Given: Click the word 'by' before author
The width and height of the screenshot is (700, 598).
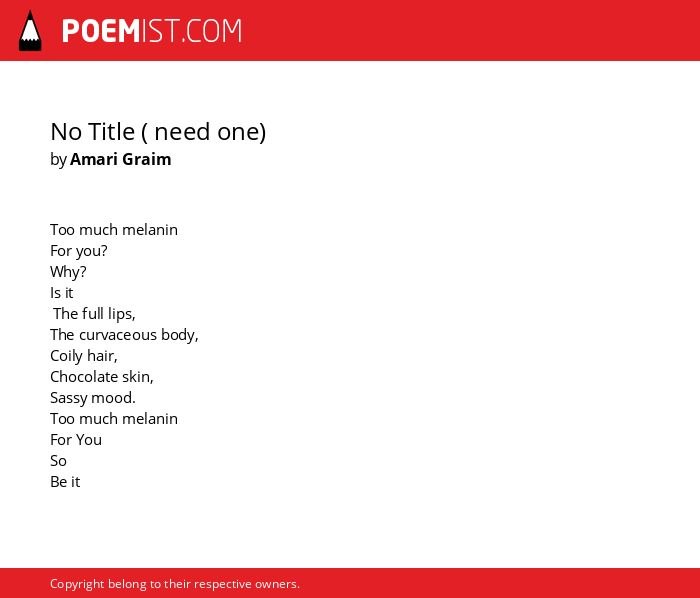Looking at the screenshot, I should coord(58,160).
